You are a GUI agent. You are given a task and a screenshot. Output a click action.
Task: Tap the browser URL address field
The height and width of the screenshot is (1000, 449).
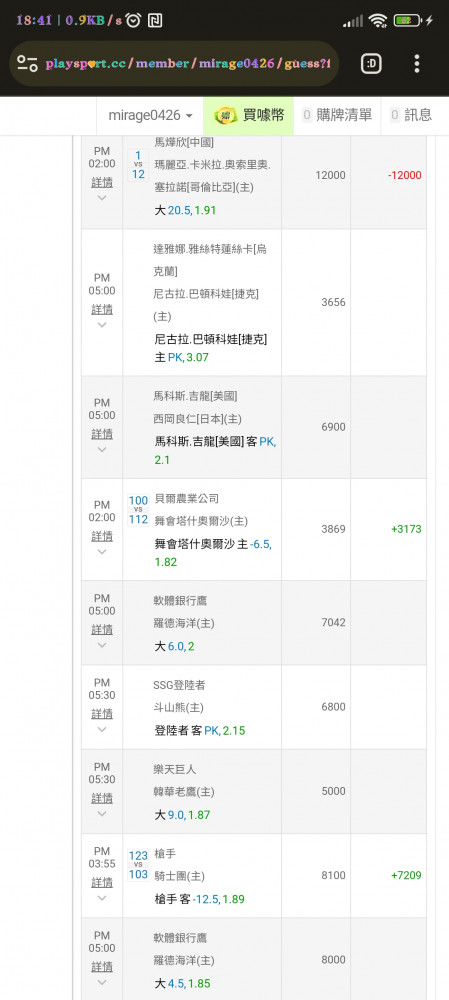[189, 64]
